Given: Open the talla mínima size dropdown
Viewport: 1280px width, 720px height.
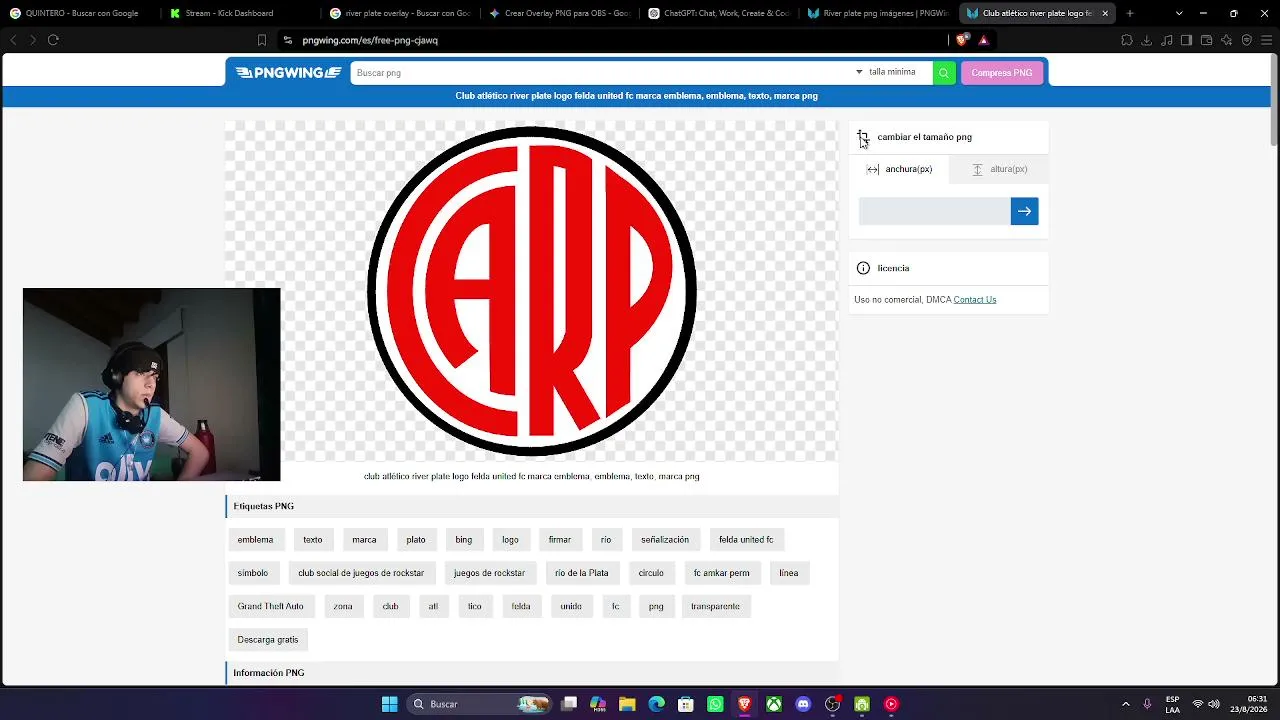Looking at the screenshot, I should [x=886, y=72].
